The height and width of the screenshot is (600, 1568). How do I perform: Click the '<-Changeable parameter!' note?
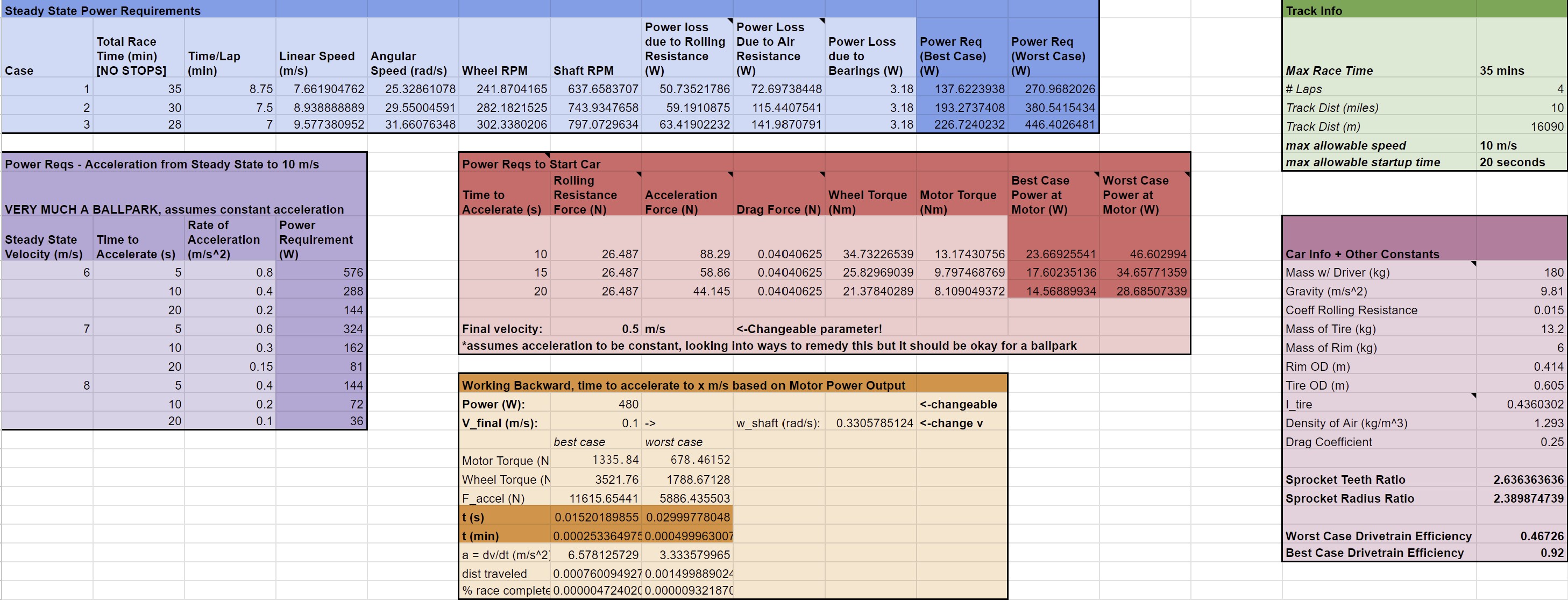pos(809,329)
